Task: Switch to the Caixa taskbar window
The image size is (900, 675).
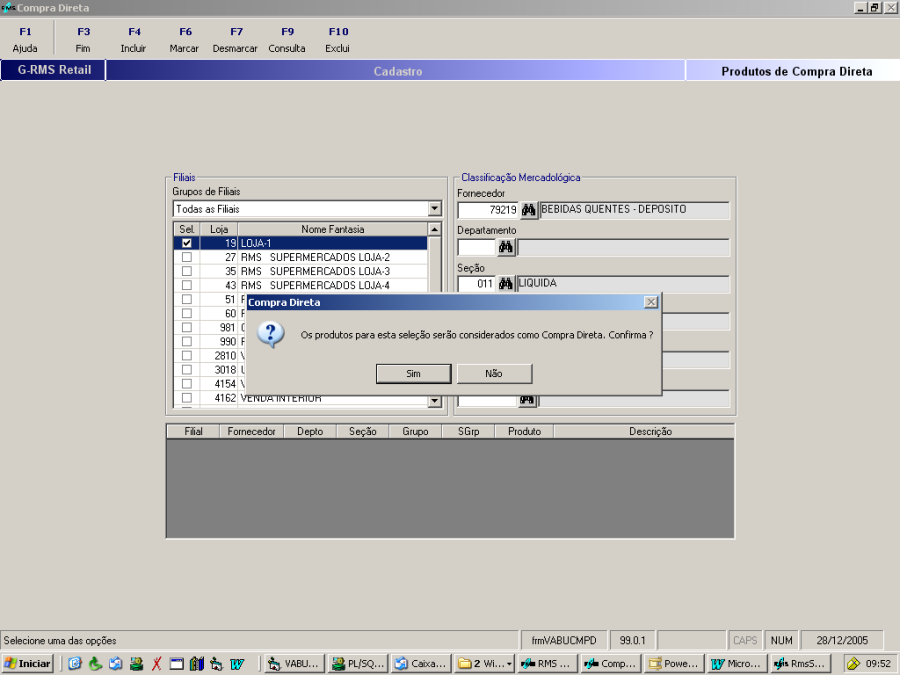Action: coord(422,664)
